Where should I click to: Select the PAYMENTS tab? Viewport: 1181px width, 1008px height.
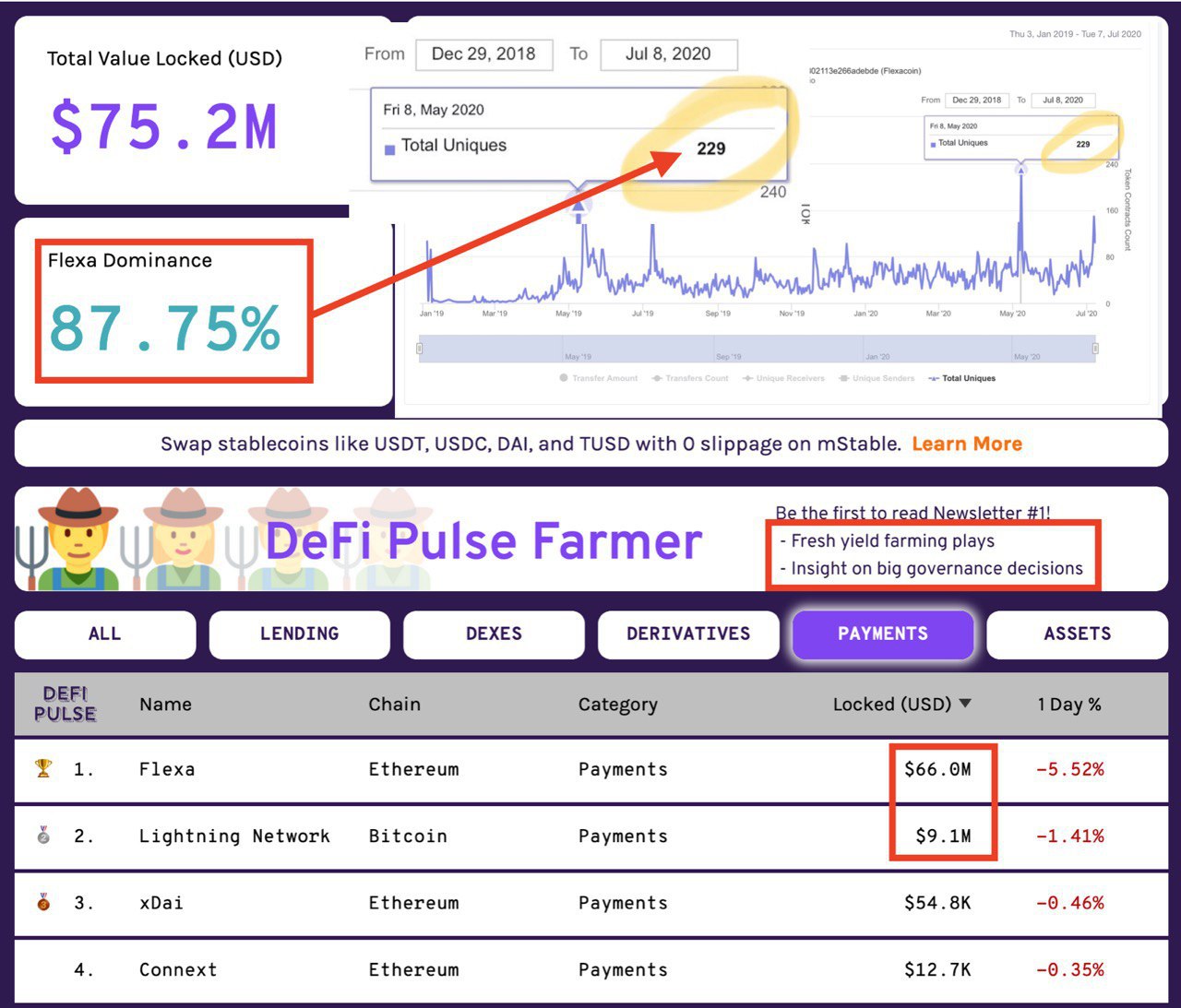pyautogui.click(x=883, y=634)
